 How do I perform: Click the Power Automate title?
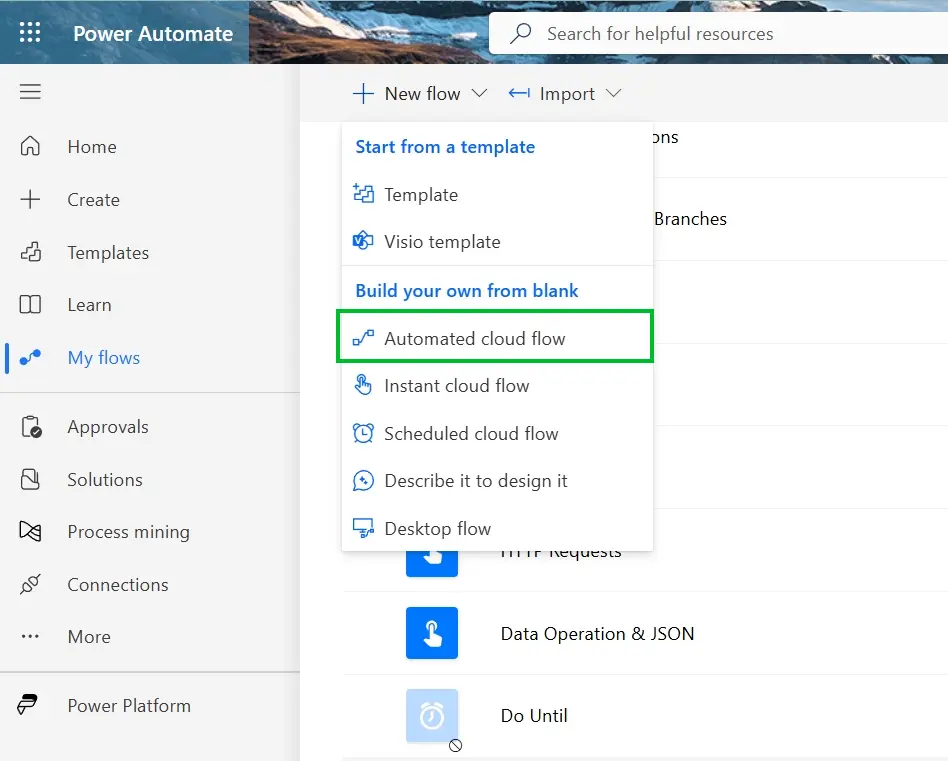coord(153,33)
